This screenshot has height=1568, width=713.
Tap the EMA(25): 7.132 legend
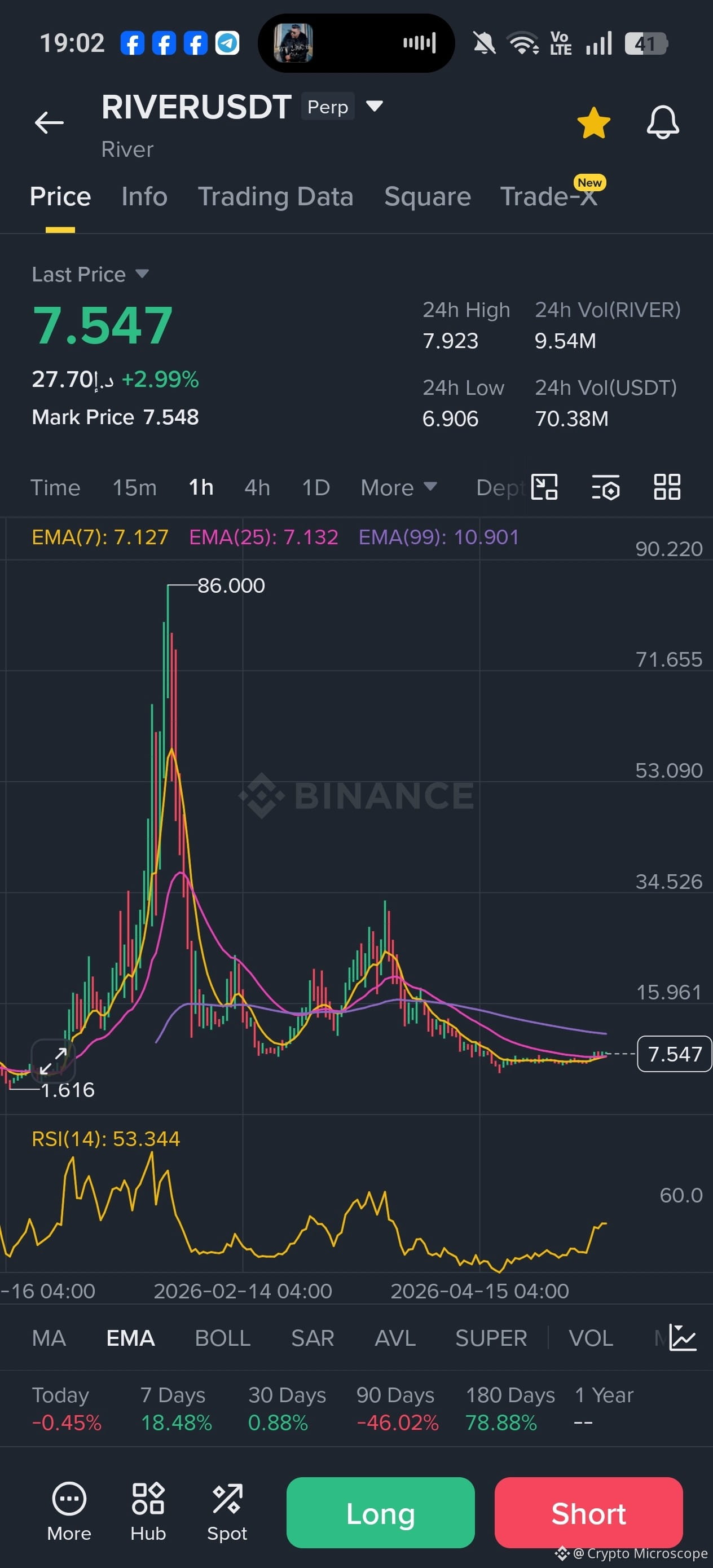click(263, 537)
